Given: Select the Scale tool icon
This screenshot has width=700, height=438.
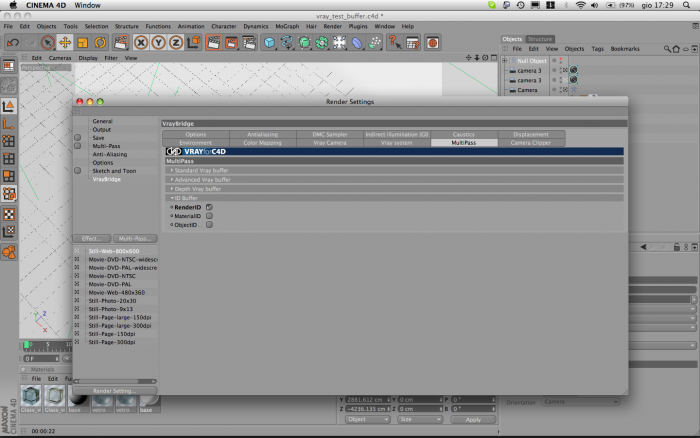Looking at the screenshot, I should (x=83, y=42).
